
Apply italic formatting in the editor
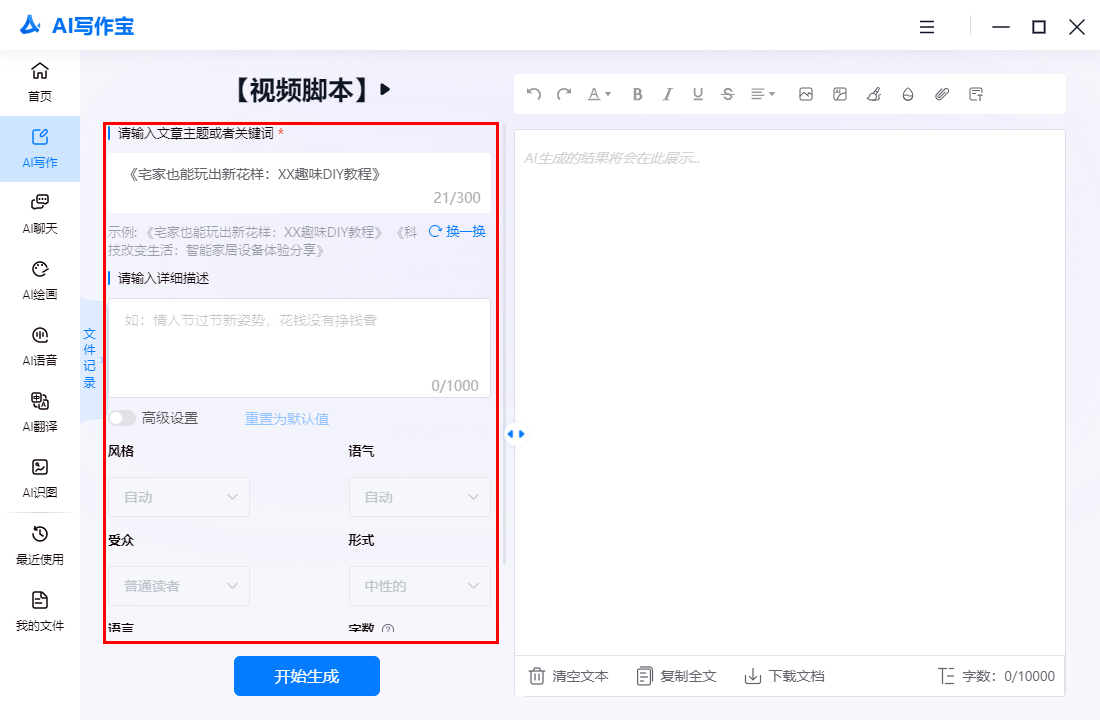[x=668, y=94]
